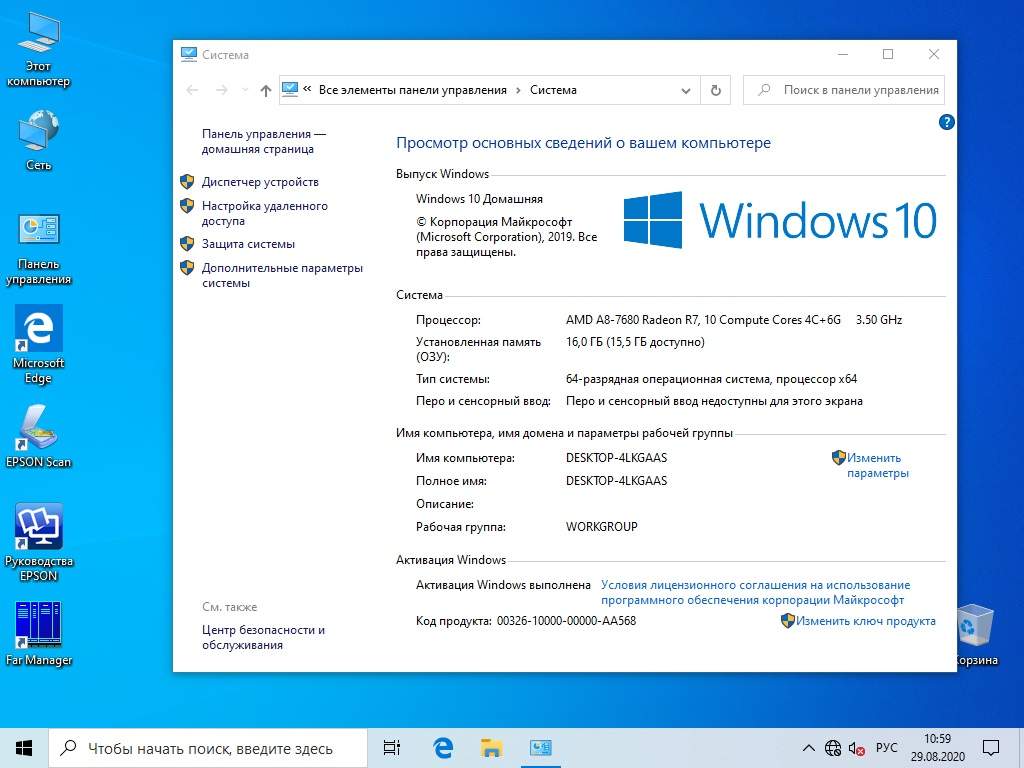Open the Панель управления desktop icon
1024x768 pixels.
39,249
